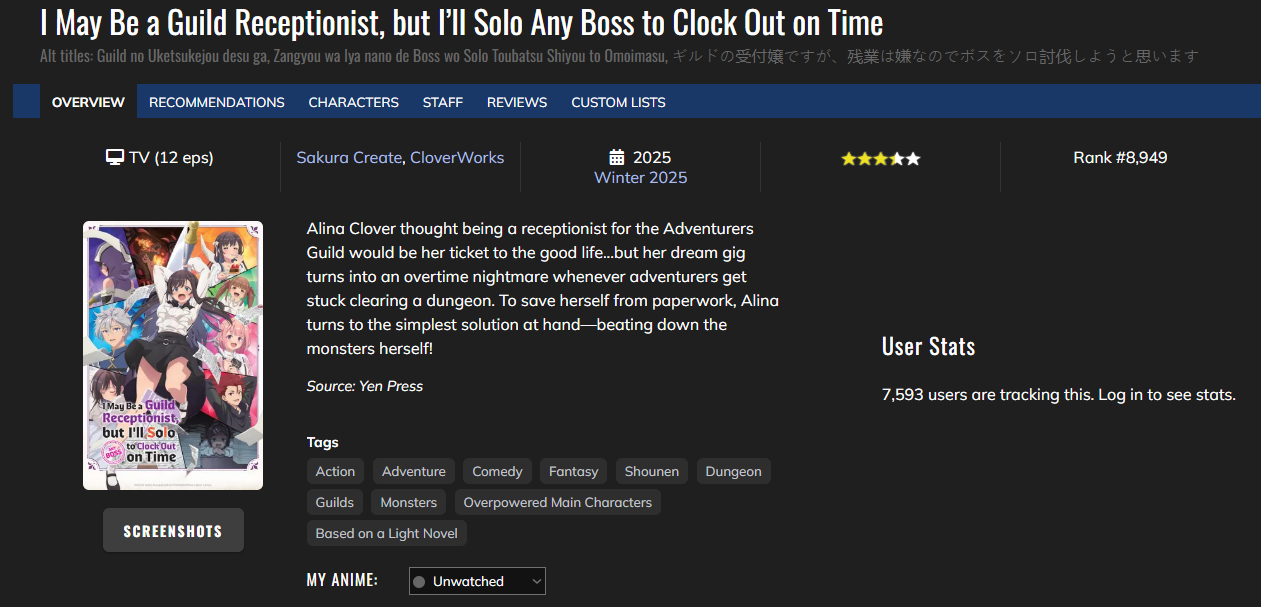Image resolution: width=1261 pixels, height=607 pixels.
Task: Open the My Anime status dropdown
Action: pos(477,581)
